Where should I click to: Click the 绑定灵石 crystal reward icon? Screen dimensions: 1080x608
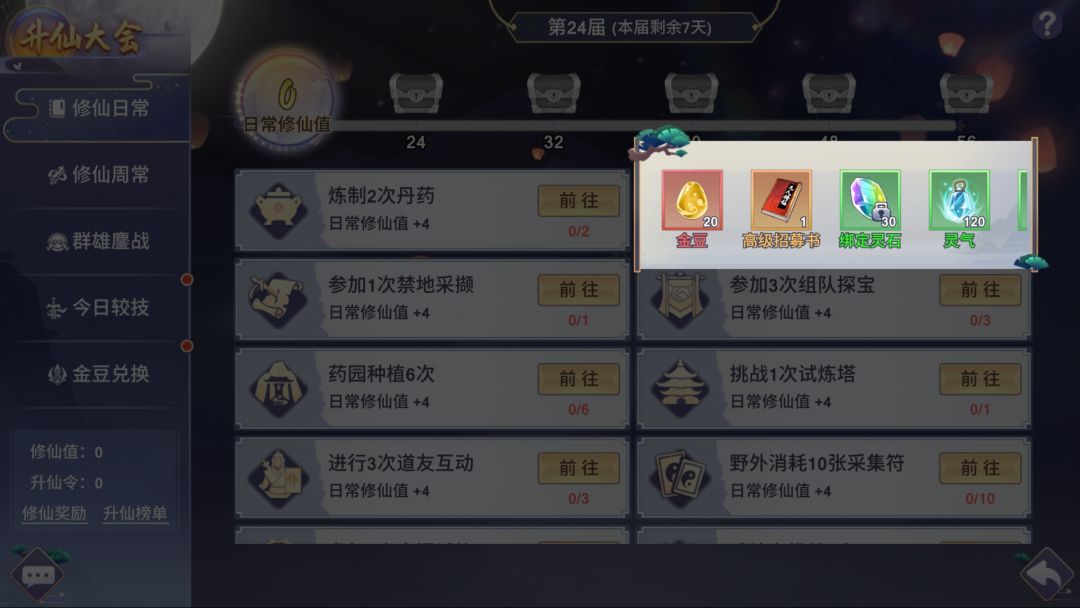(x=870, y=200)
